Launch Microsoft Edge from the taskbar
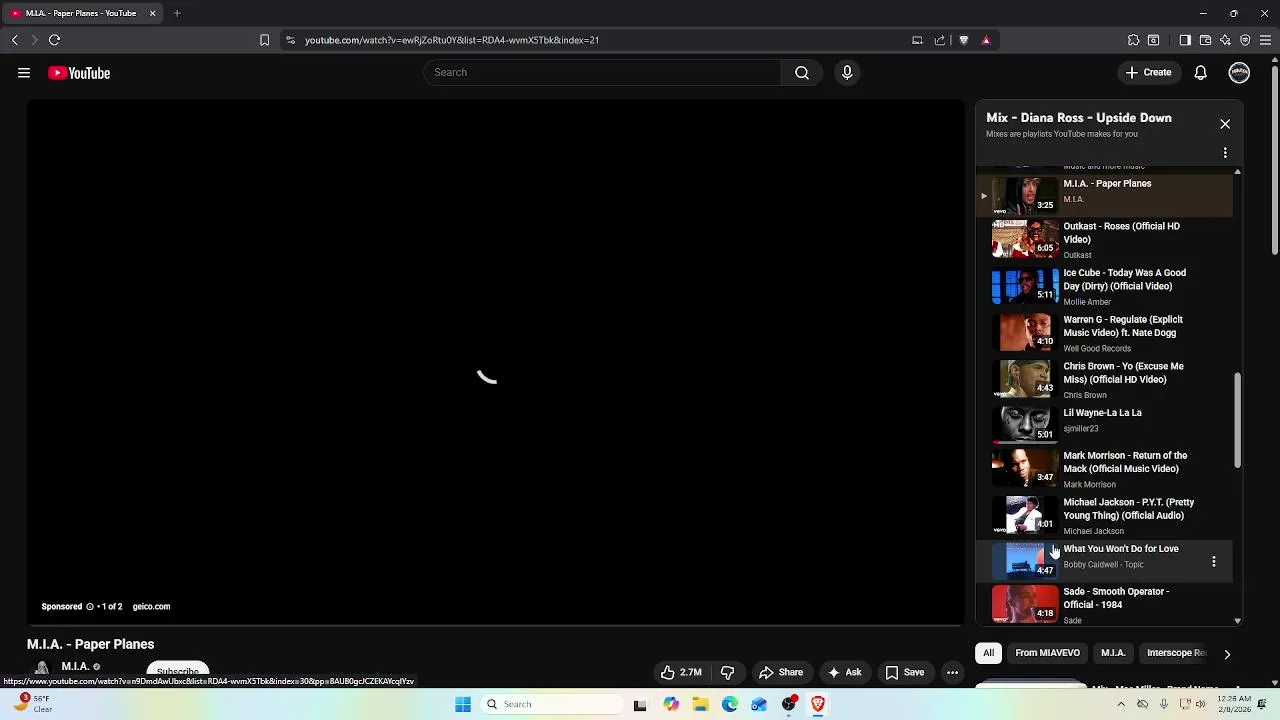 click(x=730, y=704)
